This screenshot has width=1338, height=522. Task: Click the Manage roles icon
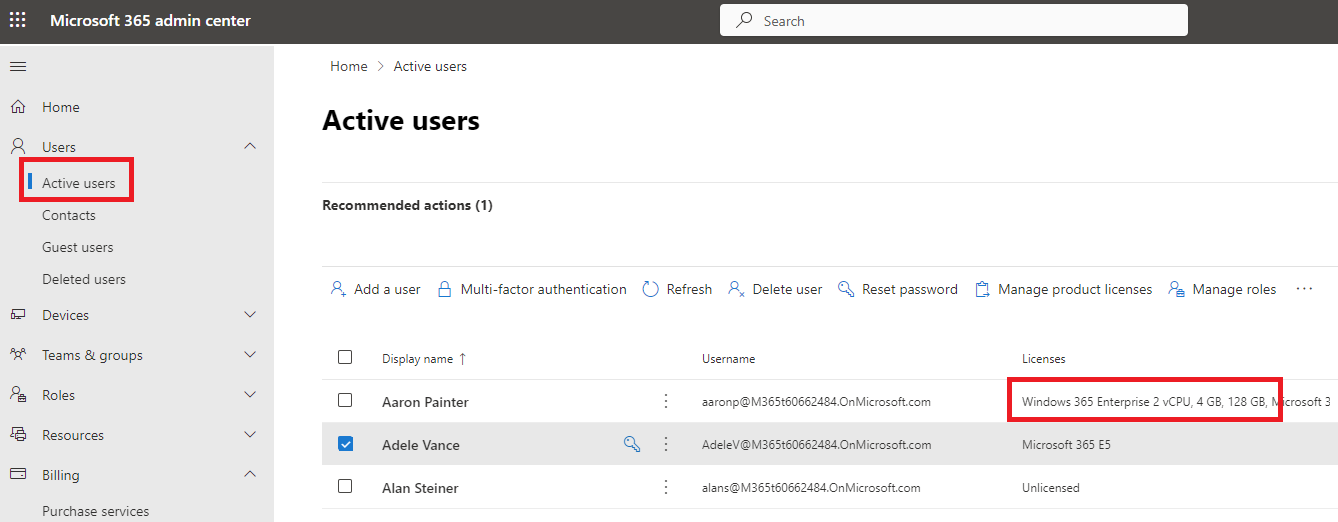point(1177,289)
